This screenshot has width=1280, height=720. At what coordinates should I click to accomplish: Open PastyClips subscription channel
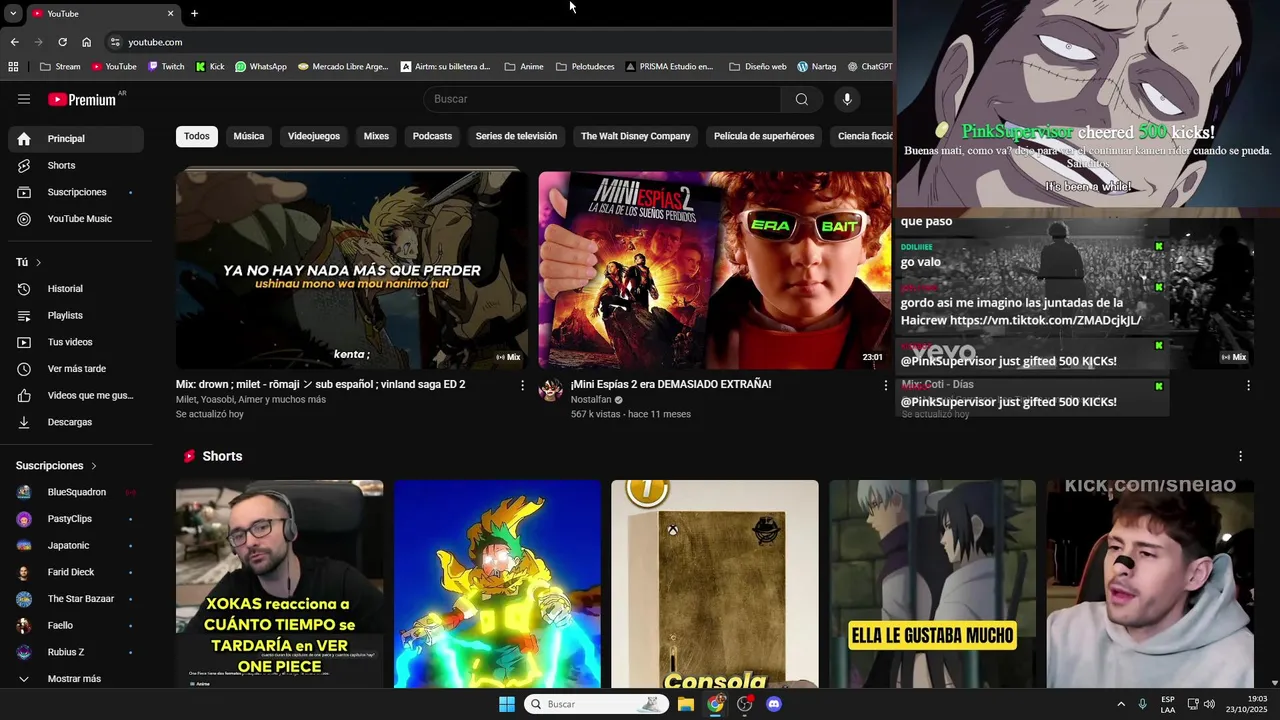[76, 519]
